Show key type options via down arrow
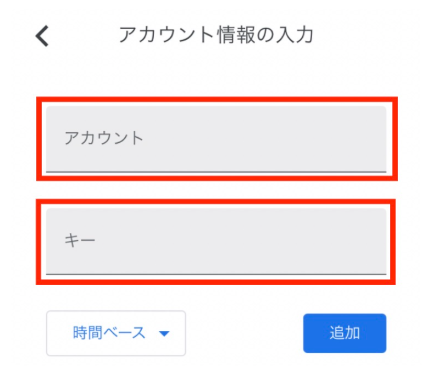The image size is (431, 366). pos(164,333)
